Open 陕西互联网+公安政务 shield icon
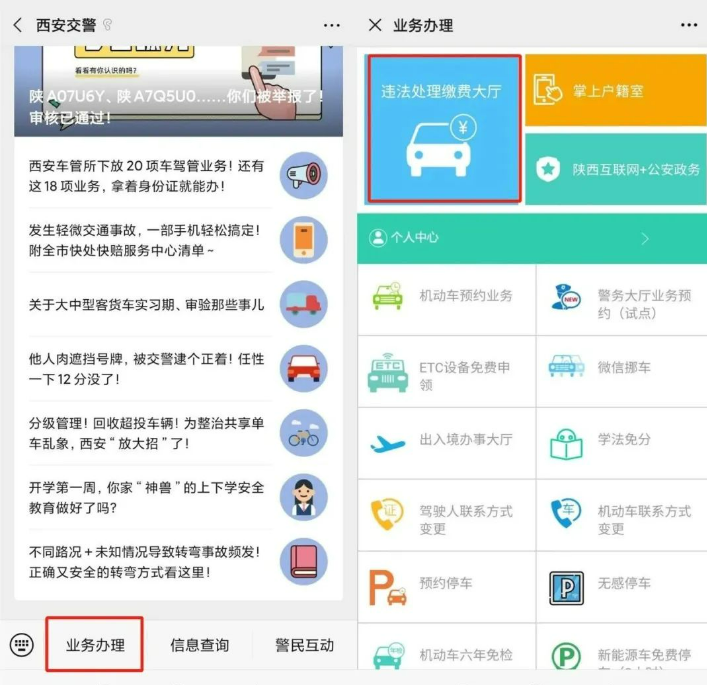 click(548, 169)
